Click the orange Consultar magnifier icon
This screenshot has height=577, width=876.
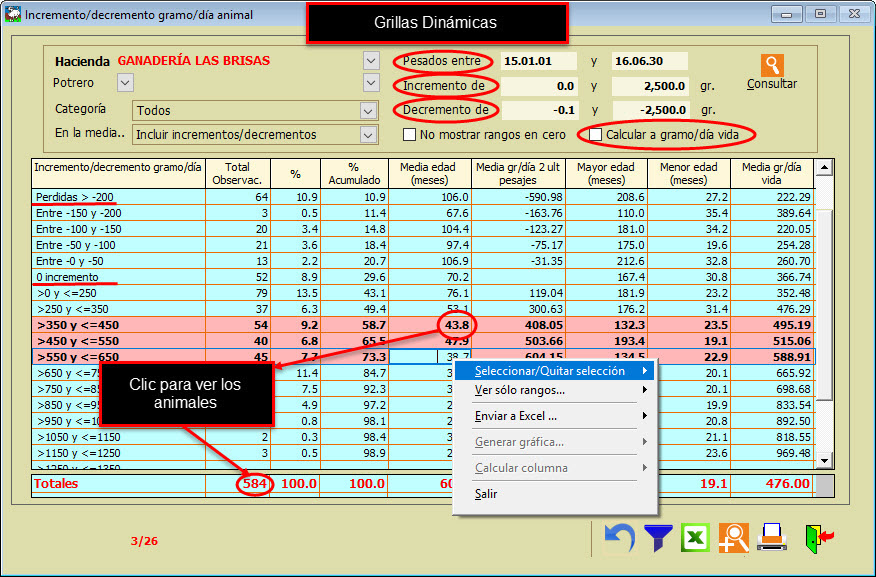772,66
